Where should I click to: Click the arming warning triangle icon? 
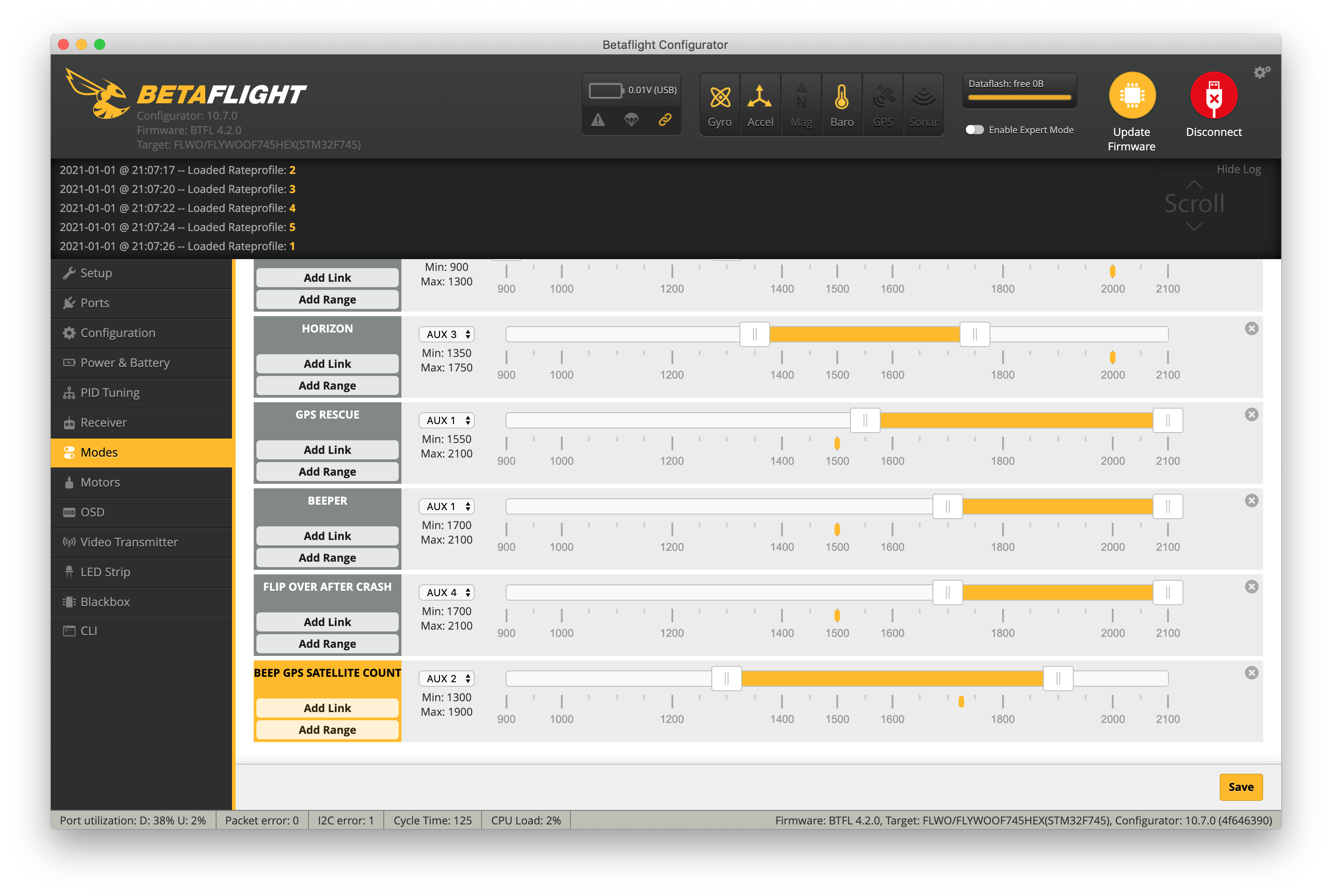pyautogui.click(x=598, y=120)
